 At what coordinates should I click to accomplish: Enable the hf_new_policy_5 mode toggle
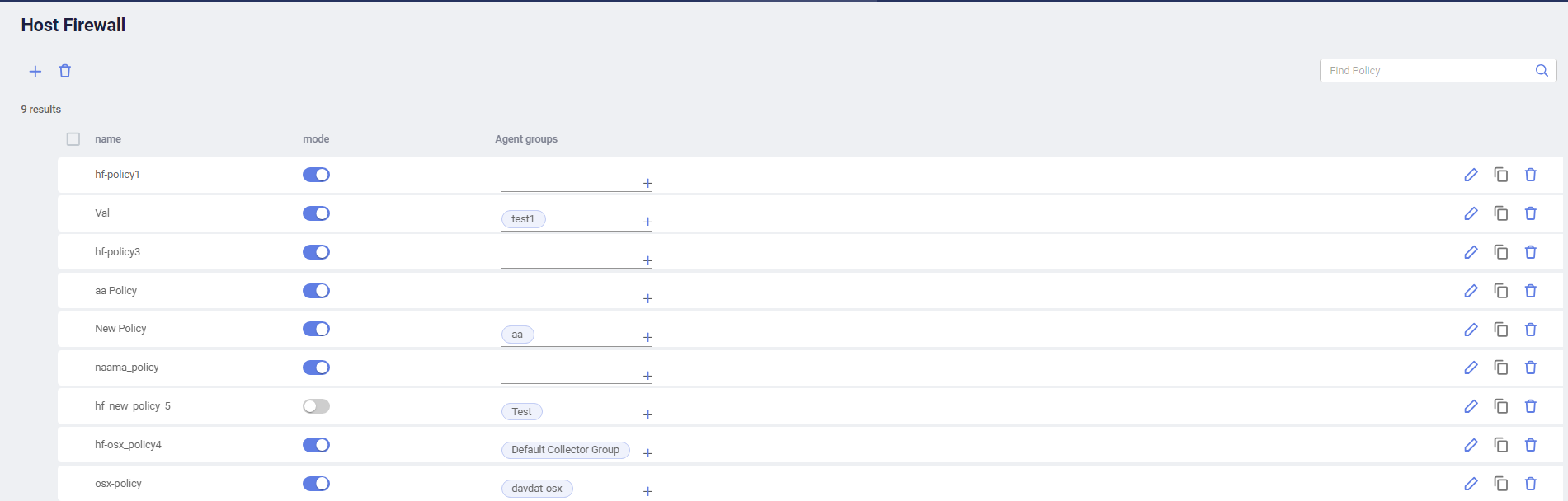[316, 406]
